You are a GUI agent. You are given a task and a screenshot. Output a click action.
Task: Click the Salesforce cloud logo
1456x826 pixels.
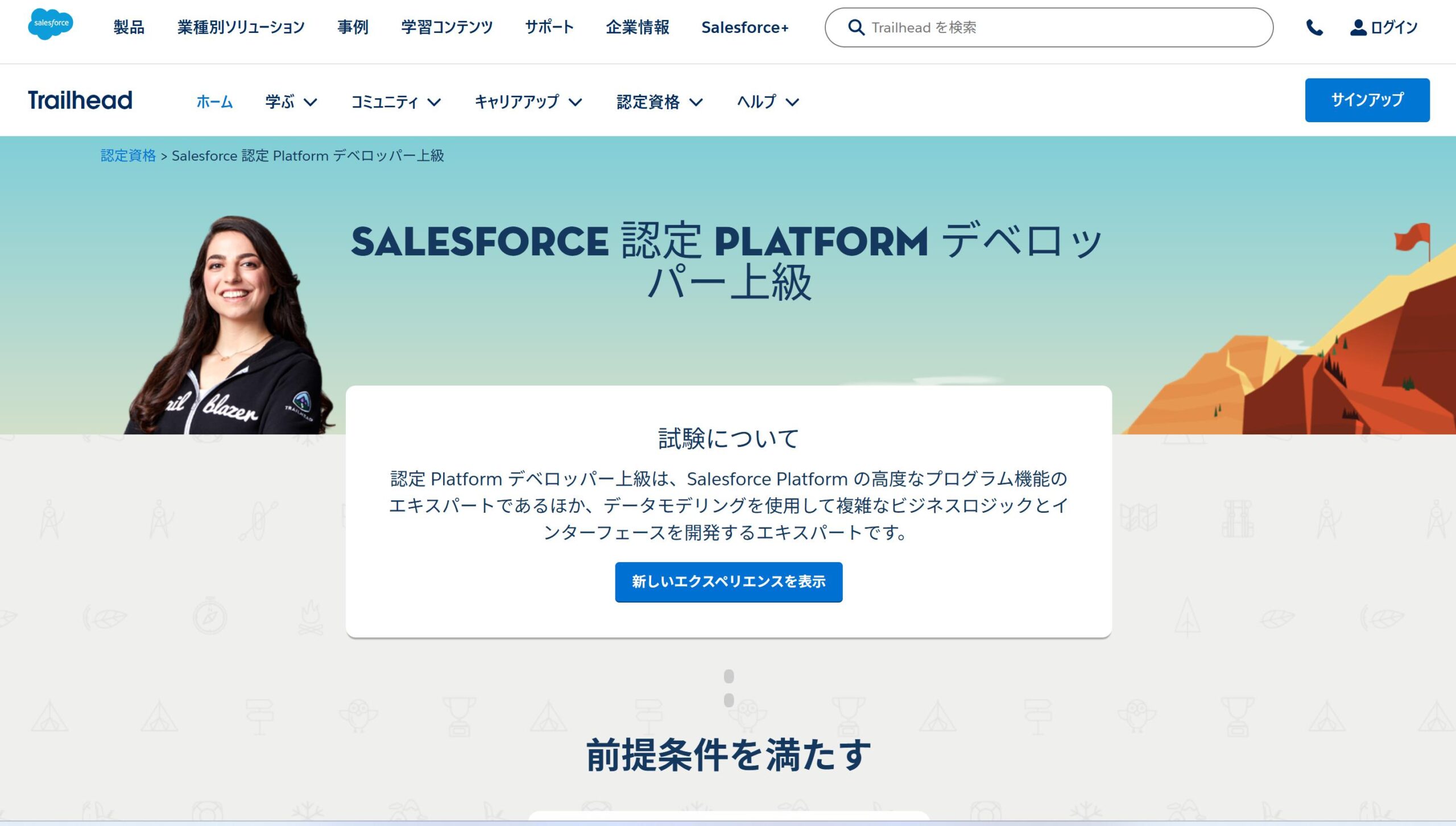[x=51, y=24]
